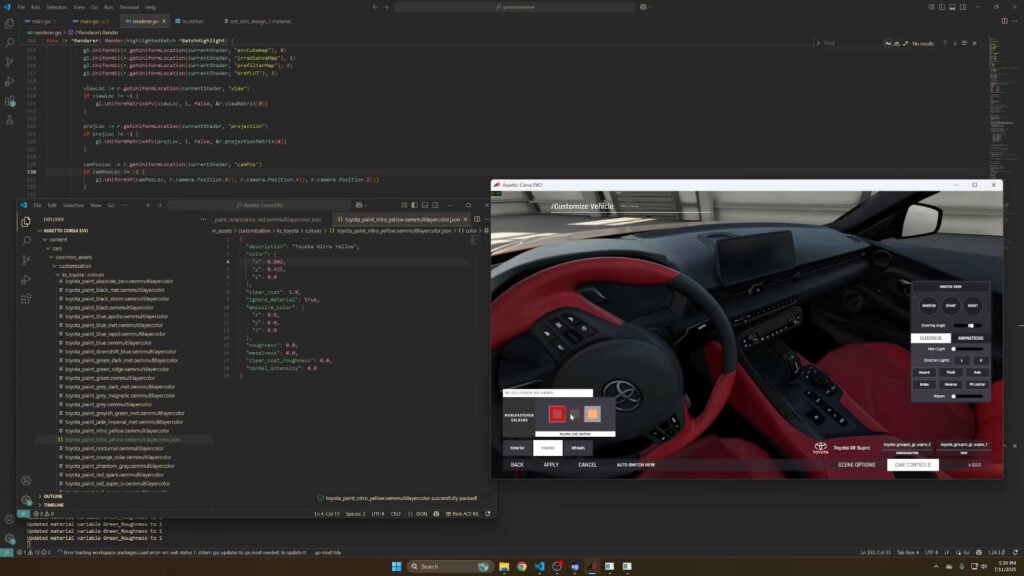Image resolution: width=1024 pixels, height=576 pixels.
Task: Open Selection menu in the front VS Code window
Action: coord(73,205)
